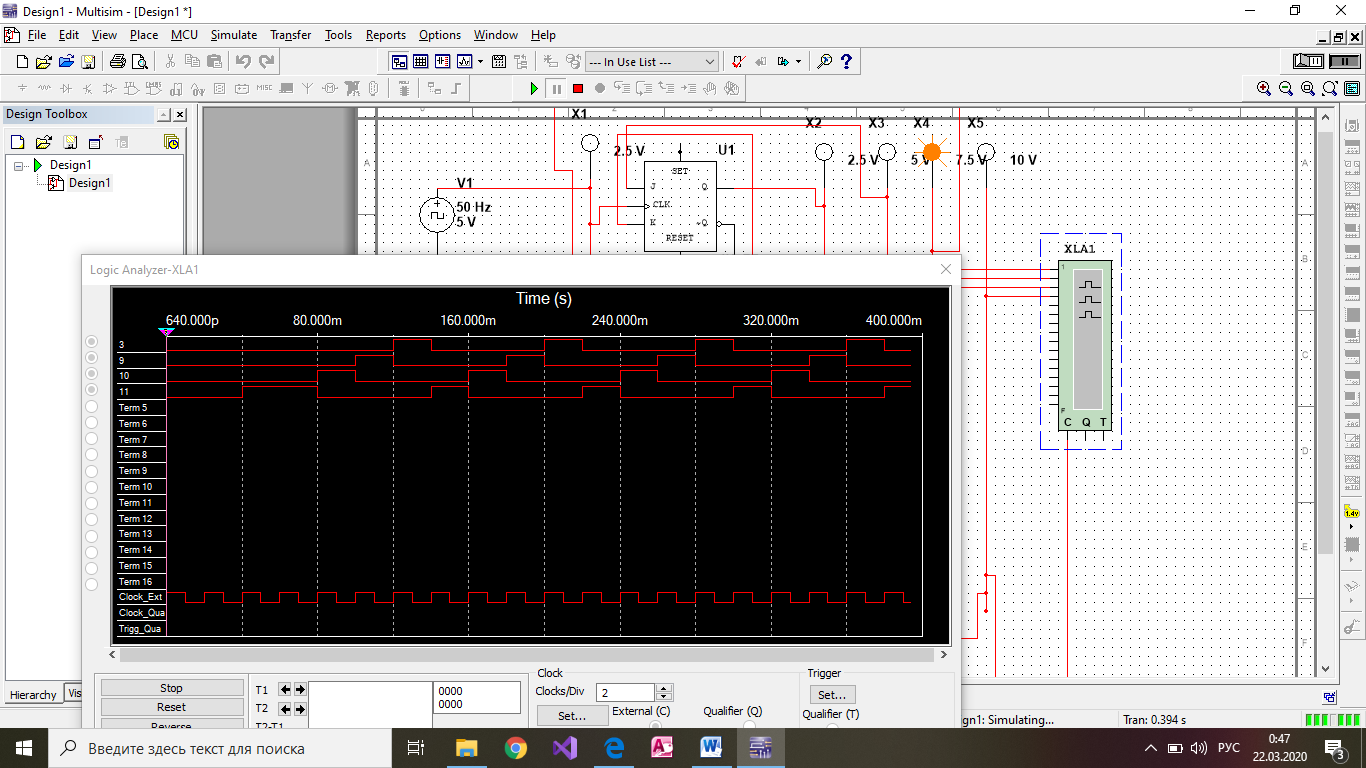This screenshot has width=1366, height=768.
Task: Click the Print icon in toolbar
Action: pyautogui.click(x=117, y=62)
